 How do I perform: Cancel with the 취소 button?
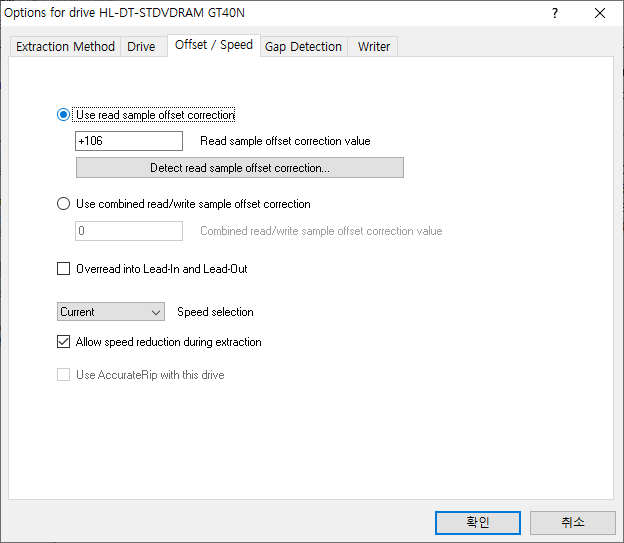coord(573,522)
